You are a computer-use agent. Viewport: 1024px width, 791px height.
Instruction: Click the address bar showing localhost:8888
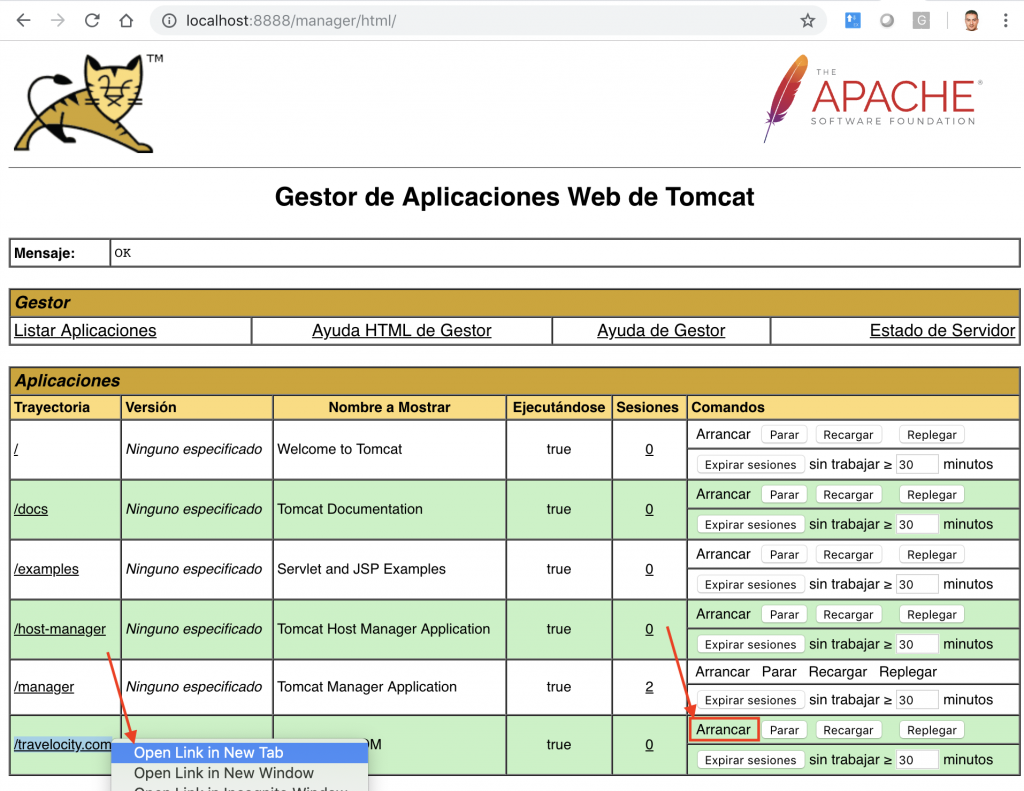pos(480,20)
